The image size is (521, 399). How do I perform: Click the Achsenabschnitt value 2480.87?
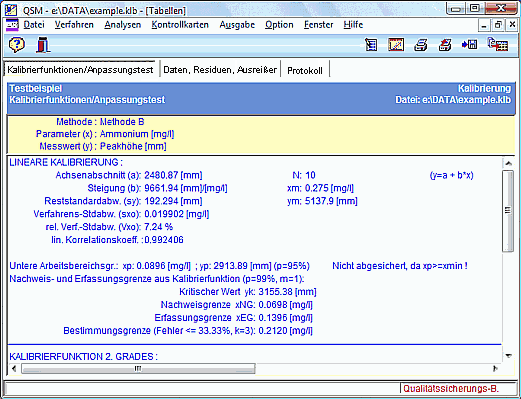point(173,175)
